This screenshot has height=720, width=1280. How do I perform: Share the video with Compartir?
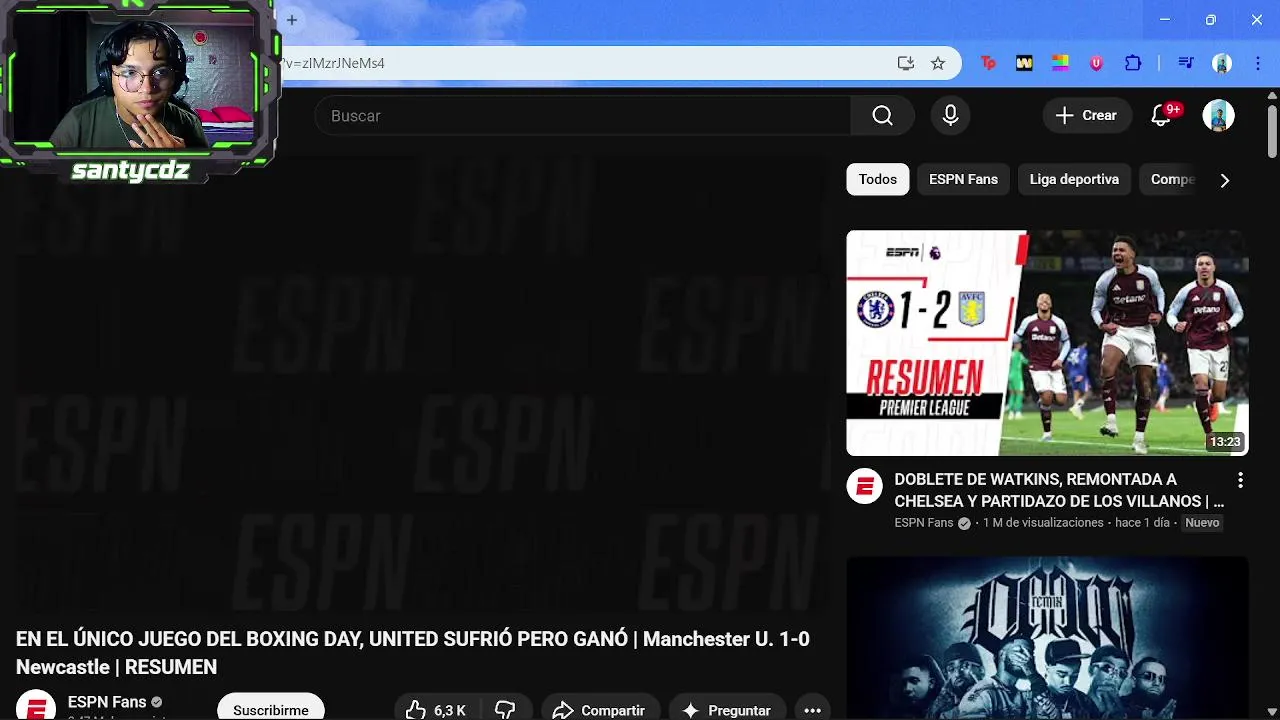tap(600, 709)
